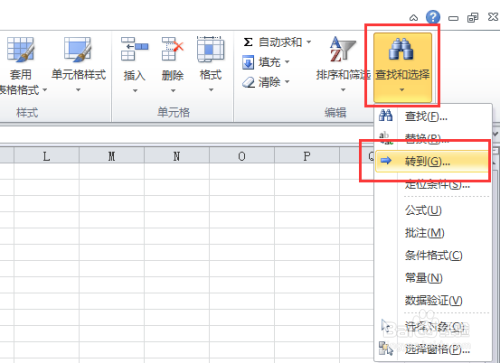Choose 批注(M) from the menu
Viewport: 500px width, 363px height.
coord(433,233)
